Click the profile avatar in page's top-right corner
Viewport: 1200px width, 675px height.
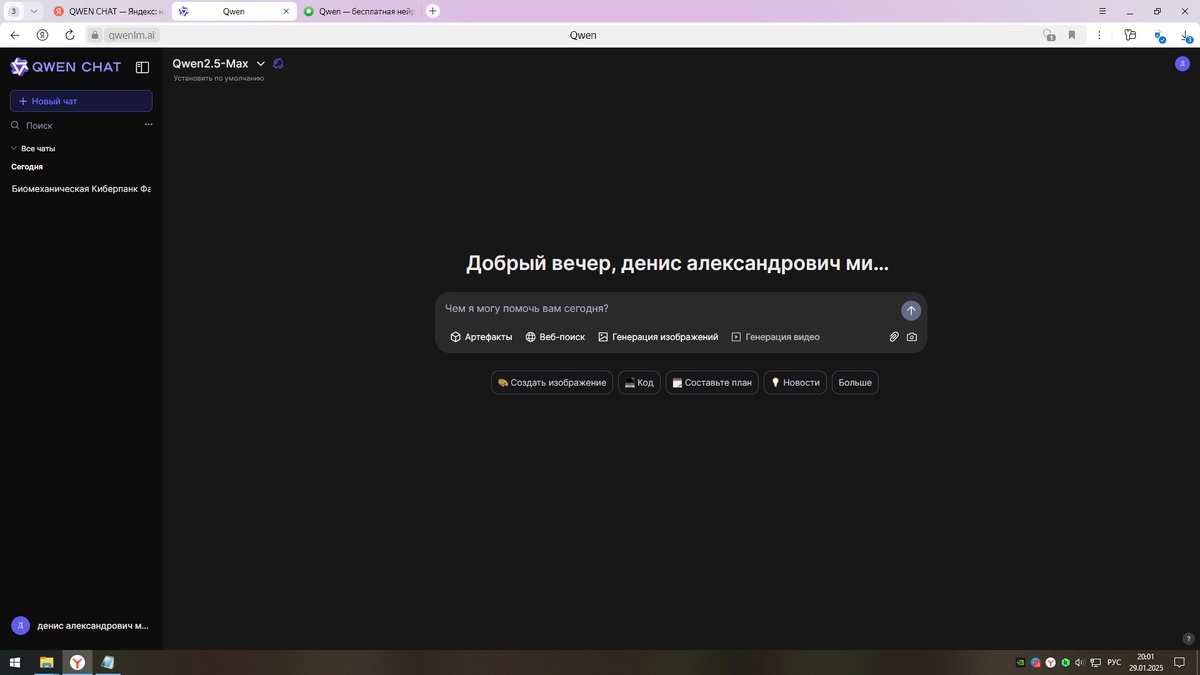coord(1182,64)
